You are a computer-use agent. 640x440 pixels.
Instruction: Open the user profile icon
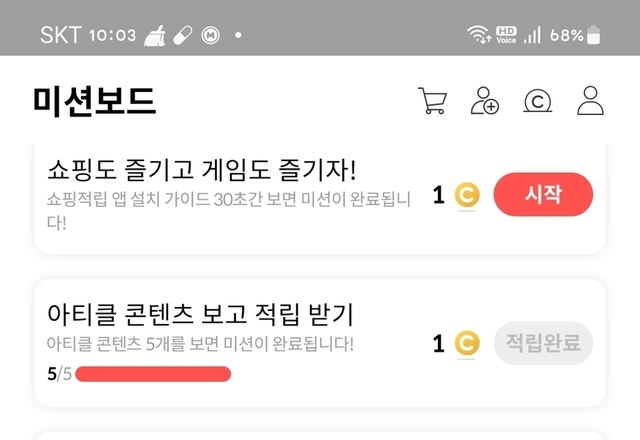point(592,101)
